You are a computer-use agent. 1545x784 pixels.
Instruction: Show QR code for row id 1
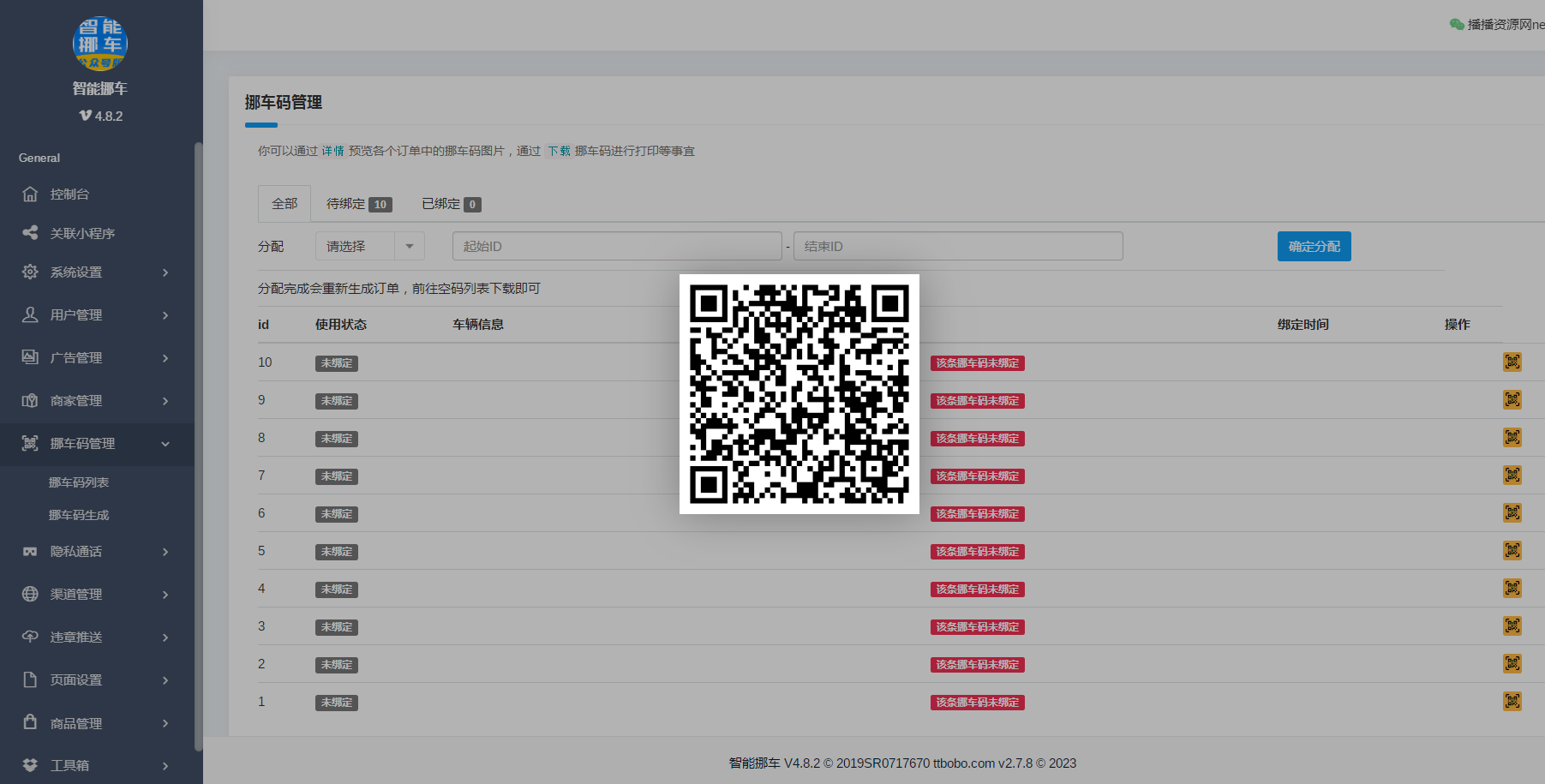[x=1512, y=702]
